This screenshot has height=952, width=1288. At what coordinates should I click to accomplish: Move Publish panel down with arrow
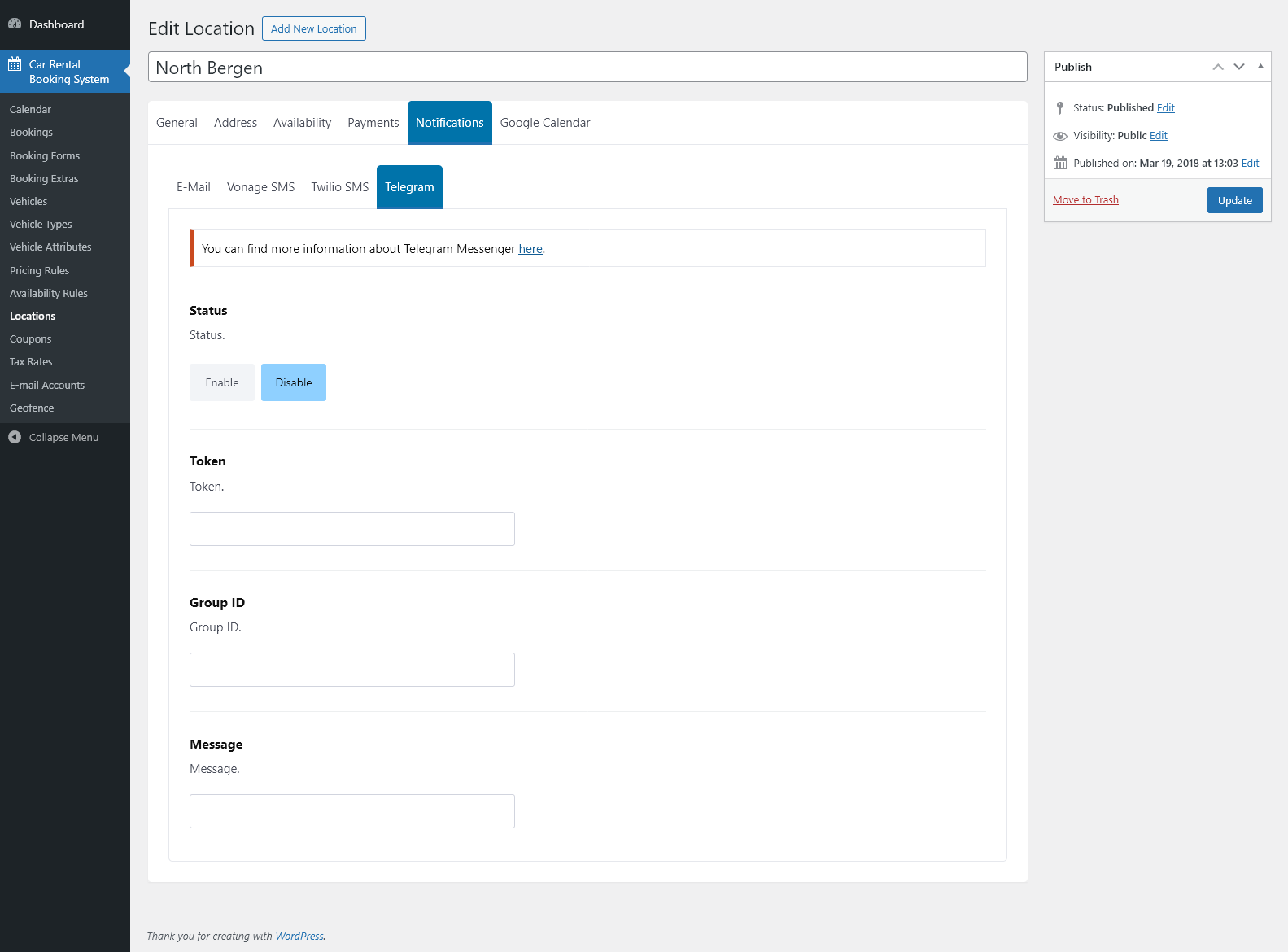(1239, 67)
